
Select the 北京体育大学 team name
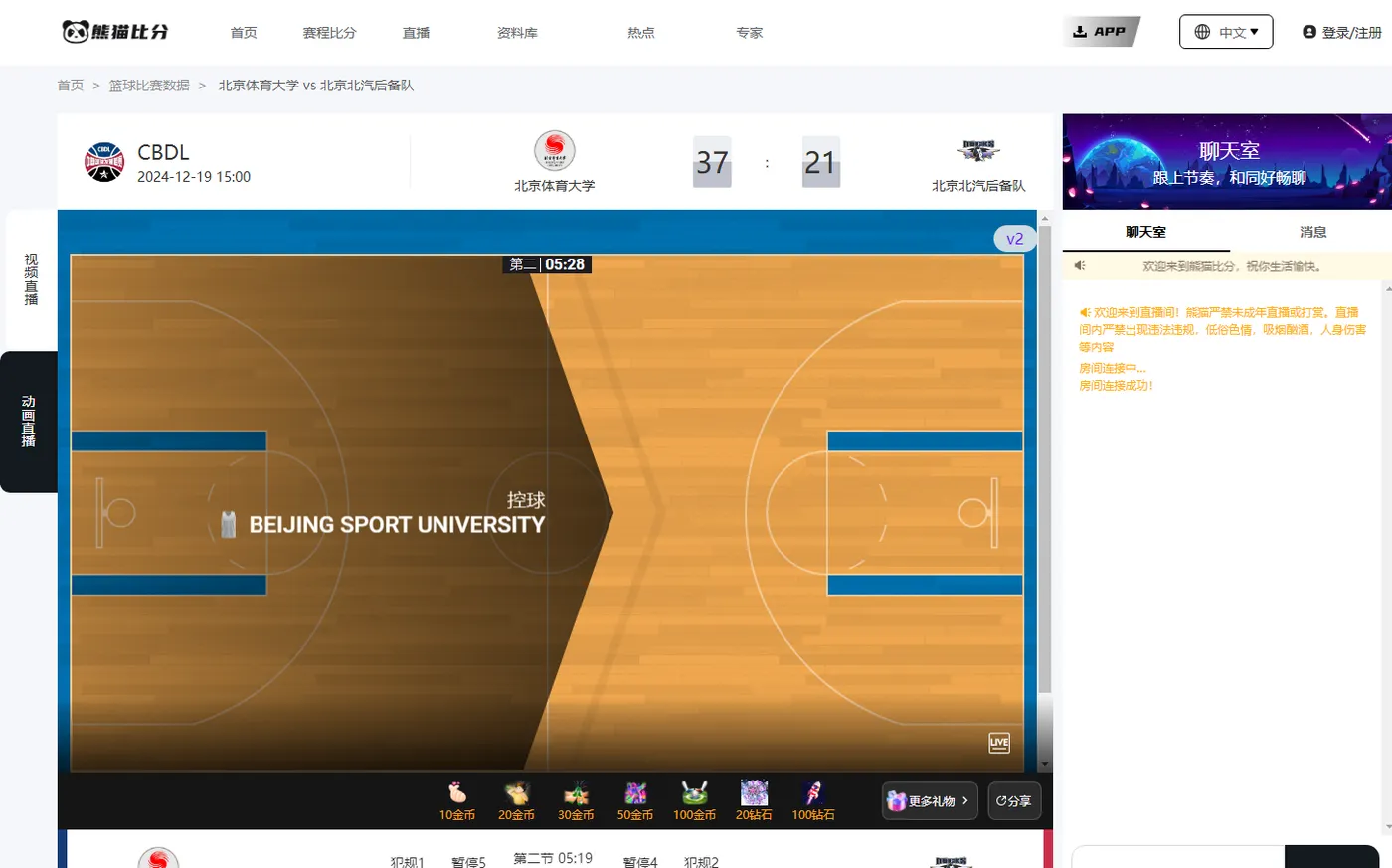[x=555, y=186]
